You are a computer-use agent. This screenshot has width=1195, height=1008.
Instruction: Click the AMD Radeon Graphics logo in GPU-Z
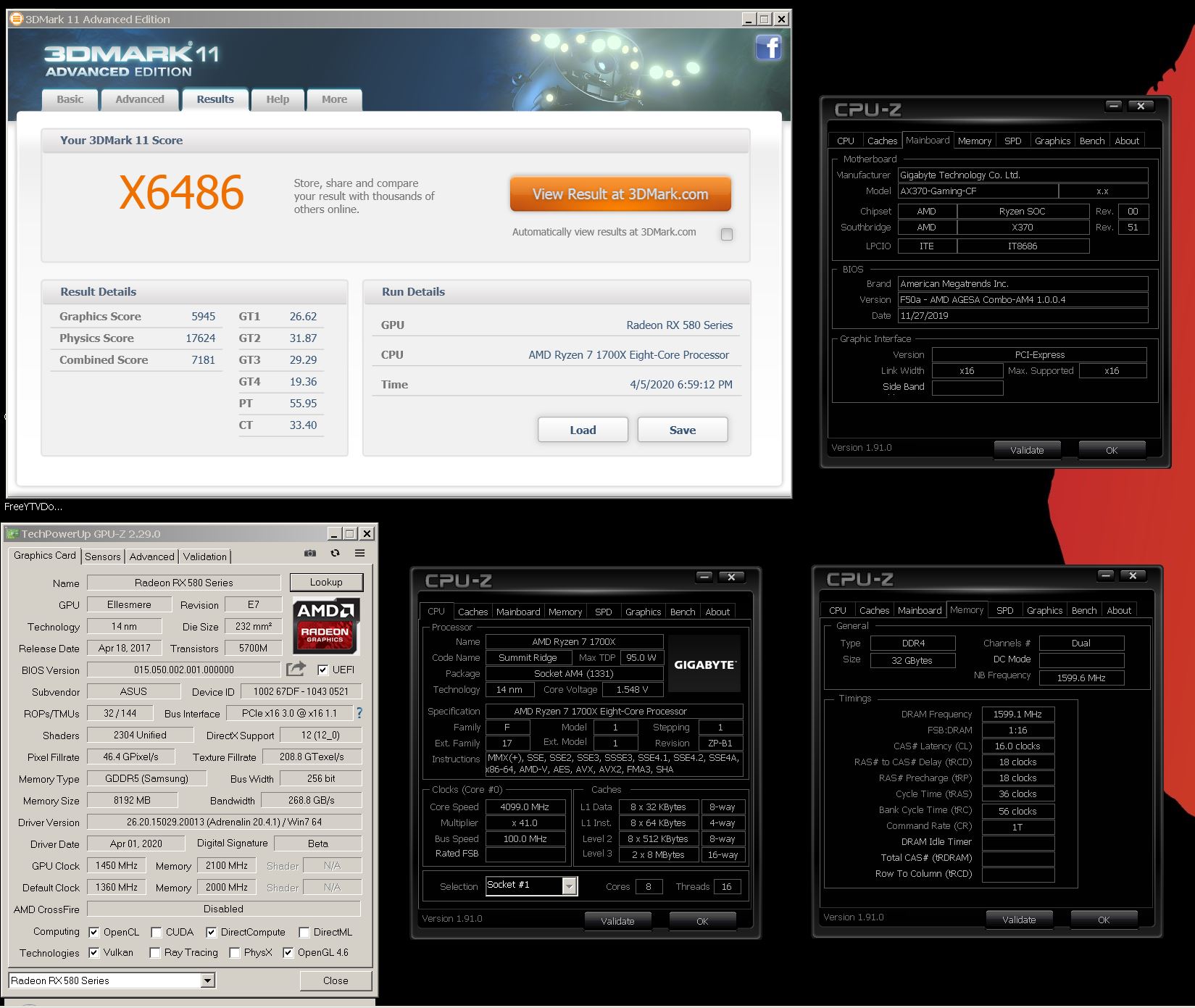point(326,626)
